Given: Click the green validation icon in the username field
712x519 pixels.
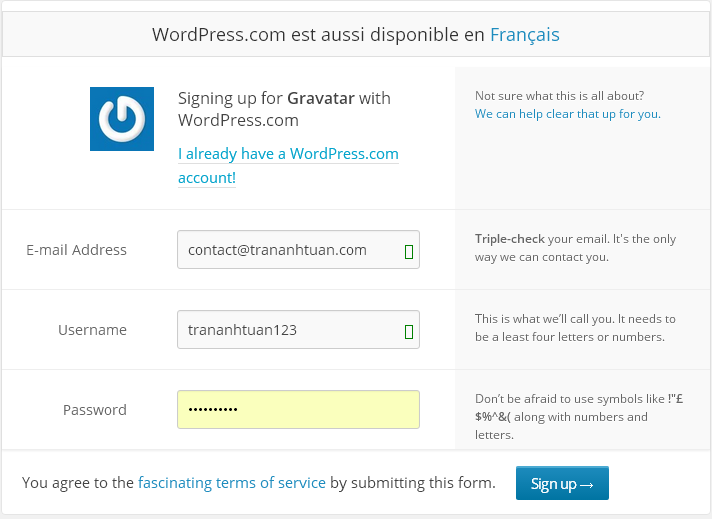Looking at the screenshot, I should point(408,331).
